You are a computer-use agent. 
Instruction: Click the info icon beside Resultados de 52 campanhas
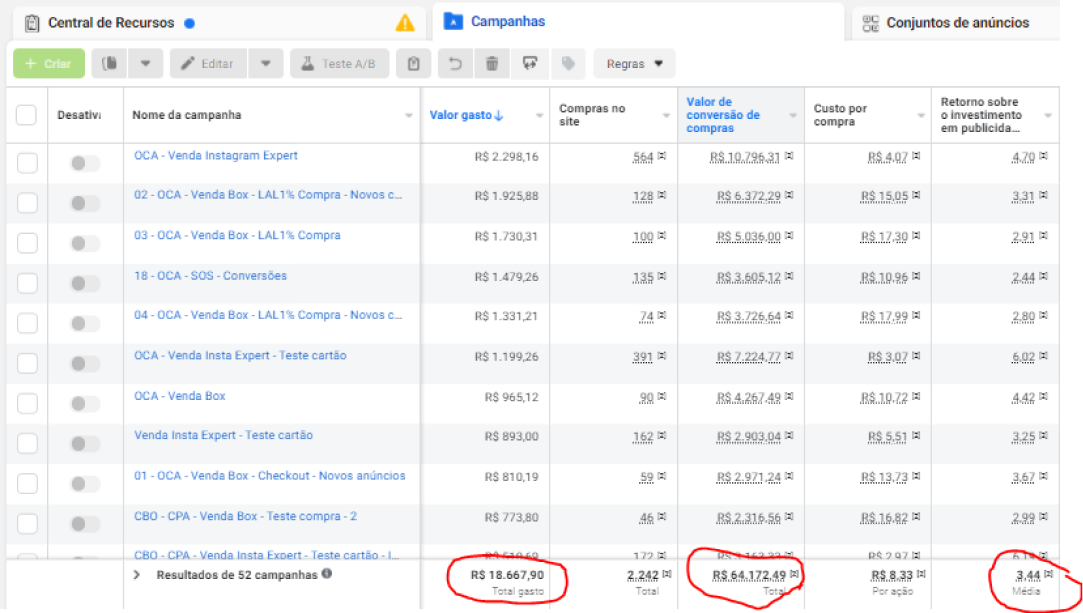pos(327,574)
